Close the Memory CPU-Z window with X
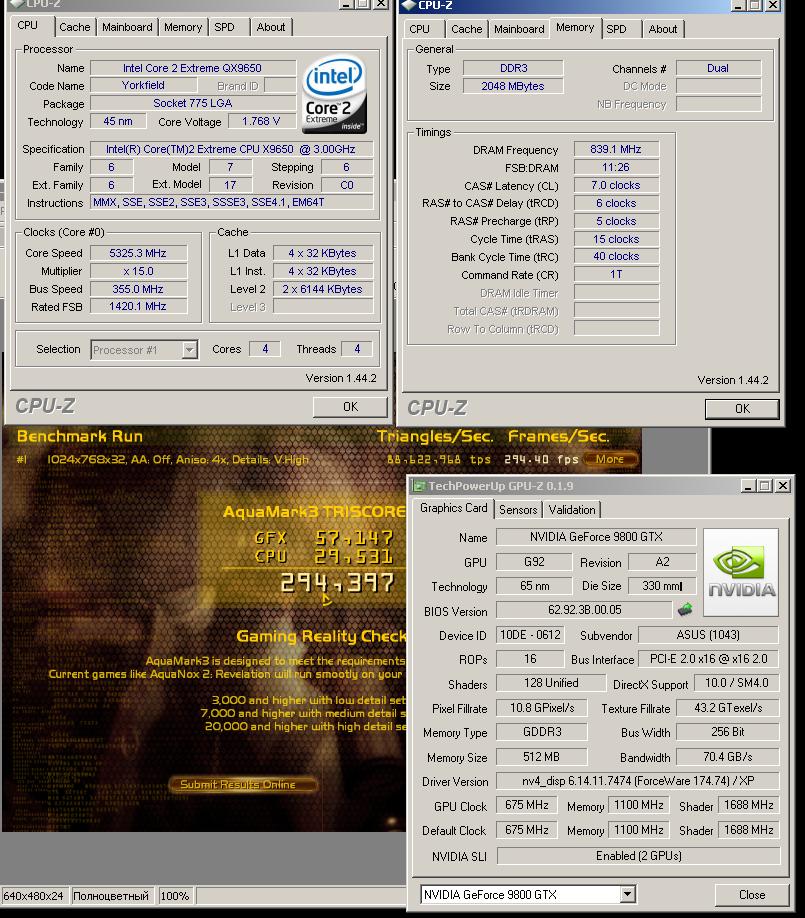This screenshot has height=918, width=805. click(773, 5)
